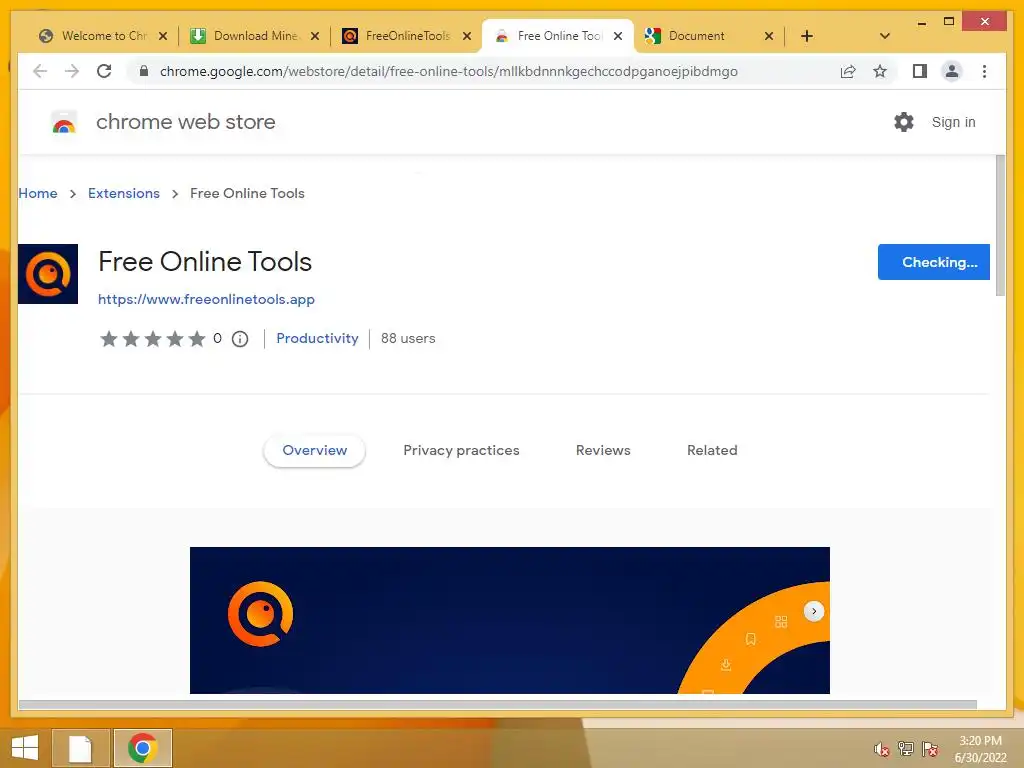Click the vertical page scrollbar
The image size is (1024, 768).
[1000, 225]
